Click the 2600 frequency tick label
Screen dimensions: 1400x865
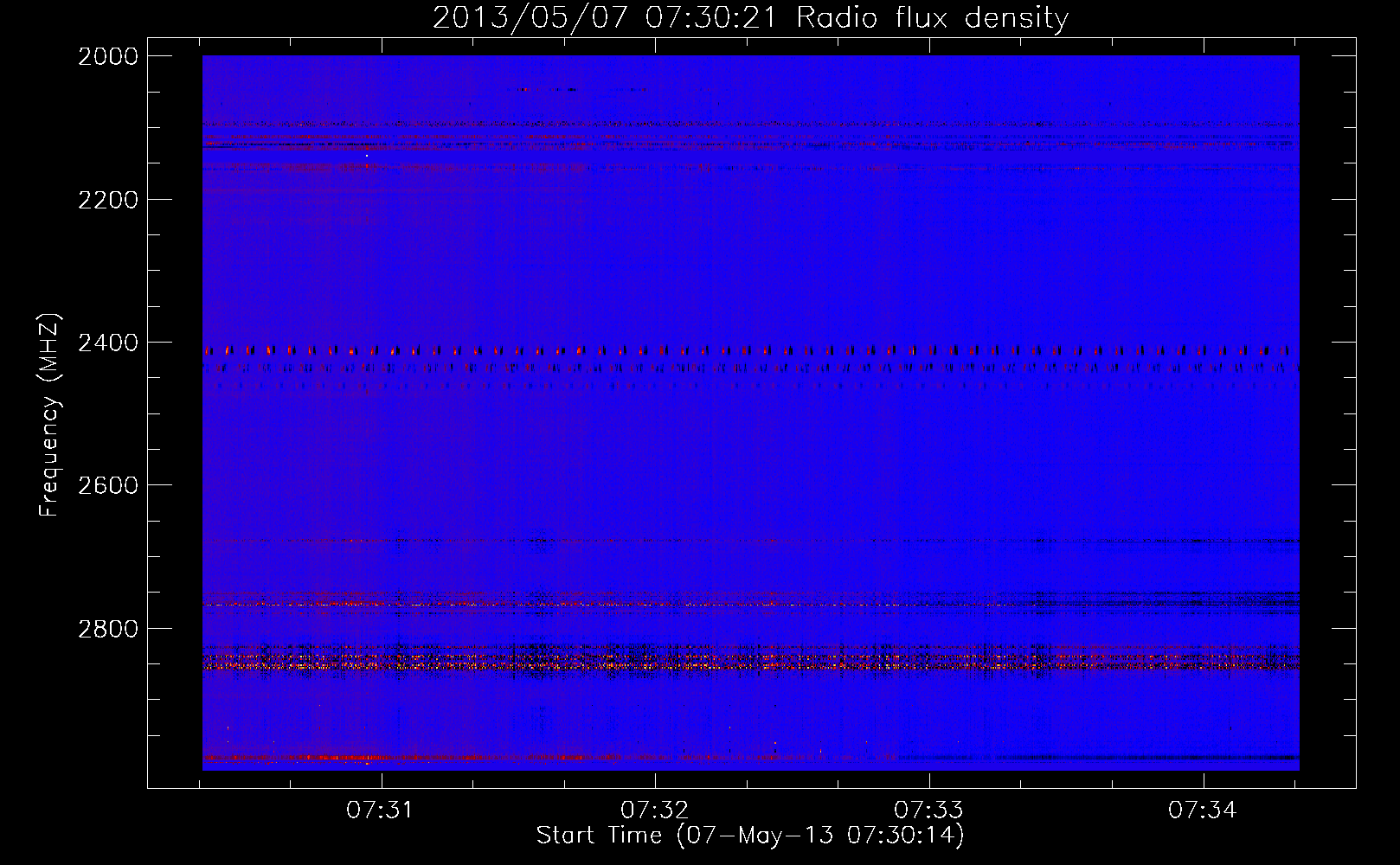108,486
